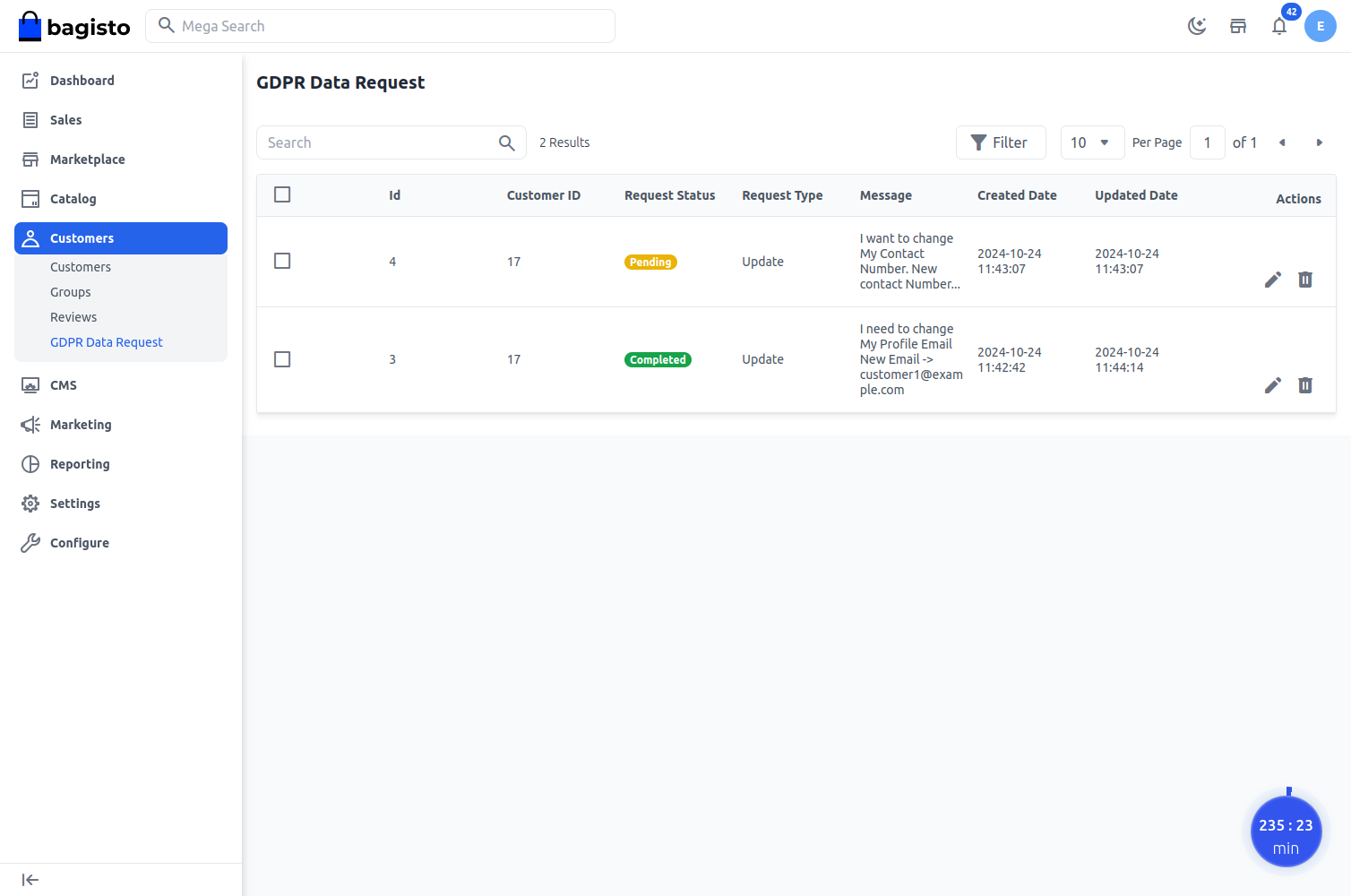The image size is (1351, 896).
Task: Edit GDPR request Id 4
Action: coord(1273,280)
